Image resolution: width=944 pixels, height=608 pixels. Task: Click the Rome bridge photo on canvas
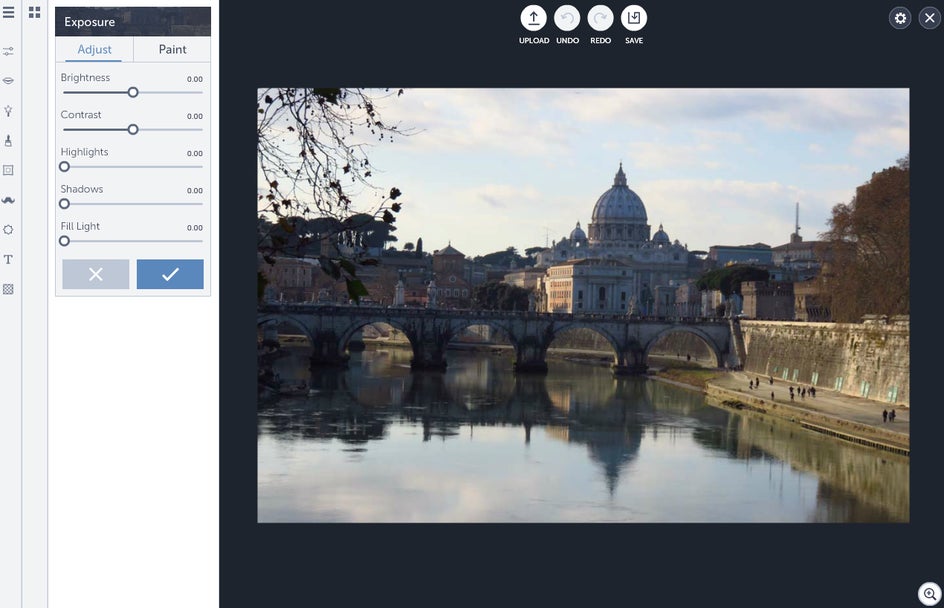583,305
